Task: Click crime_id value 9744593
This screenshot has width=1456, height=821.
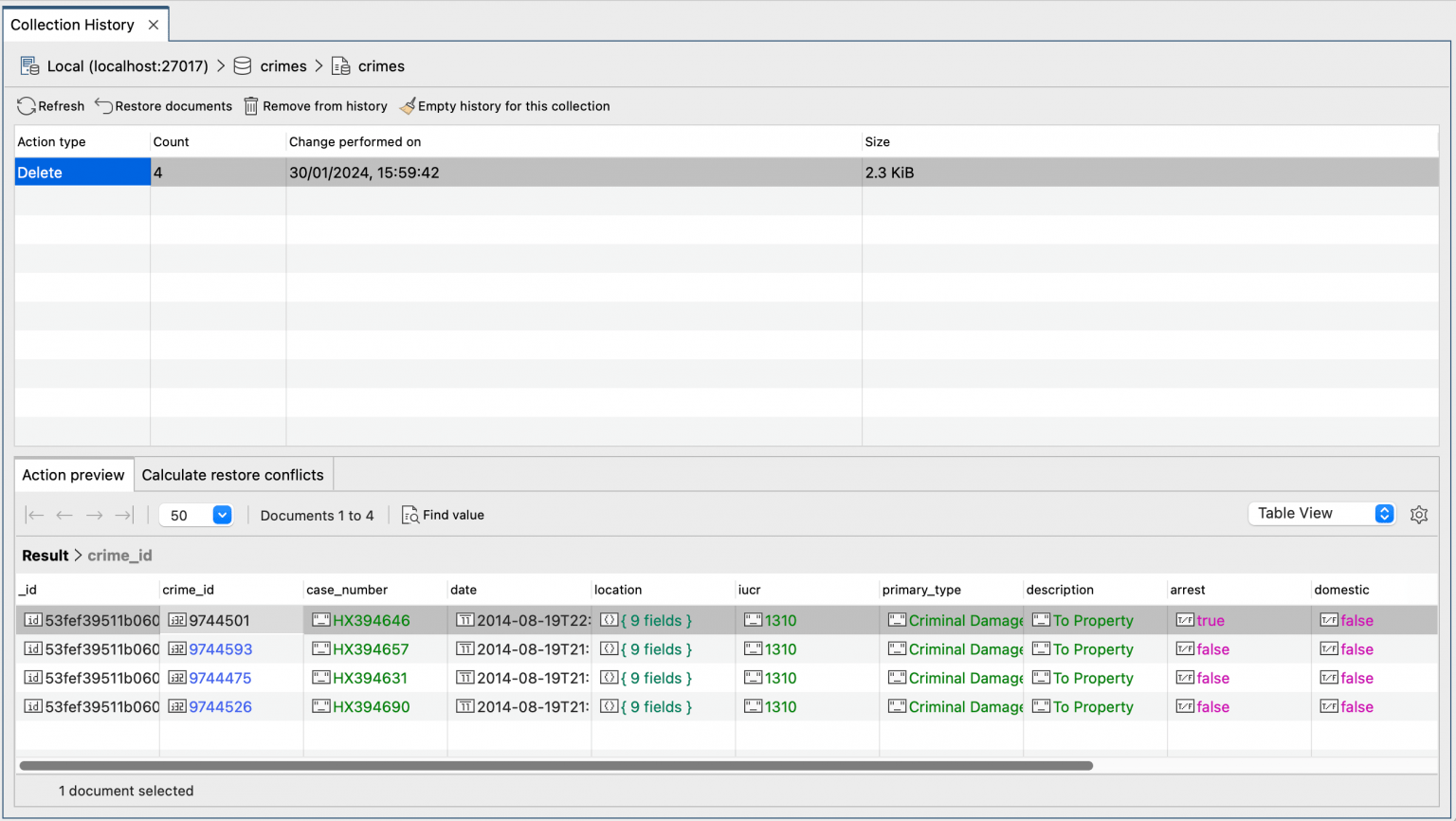Action: 220,649
